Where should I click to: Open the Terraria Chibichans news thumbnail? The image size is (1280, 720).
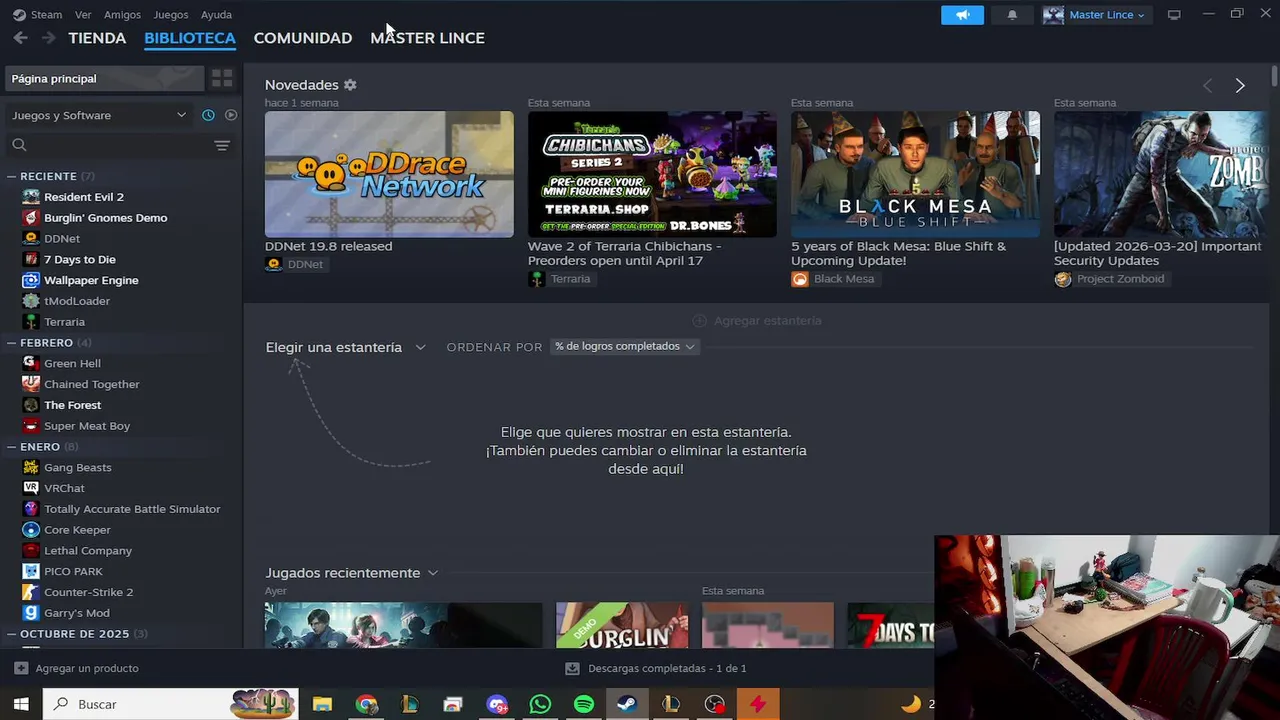[x=652, y=174]
